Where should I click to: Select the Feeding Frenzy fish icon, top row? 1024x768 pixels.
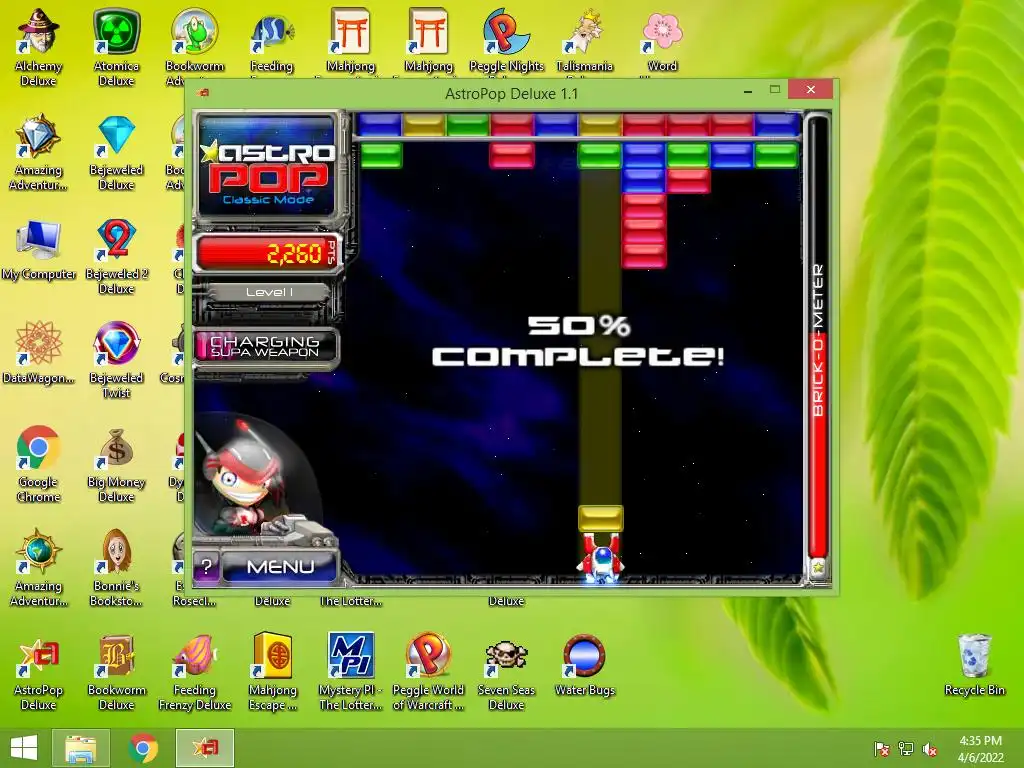[272, 41]
